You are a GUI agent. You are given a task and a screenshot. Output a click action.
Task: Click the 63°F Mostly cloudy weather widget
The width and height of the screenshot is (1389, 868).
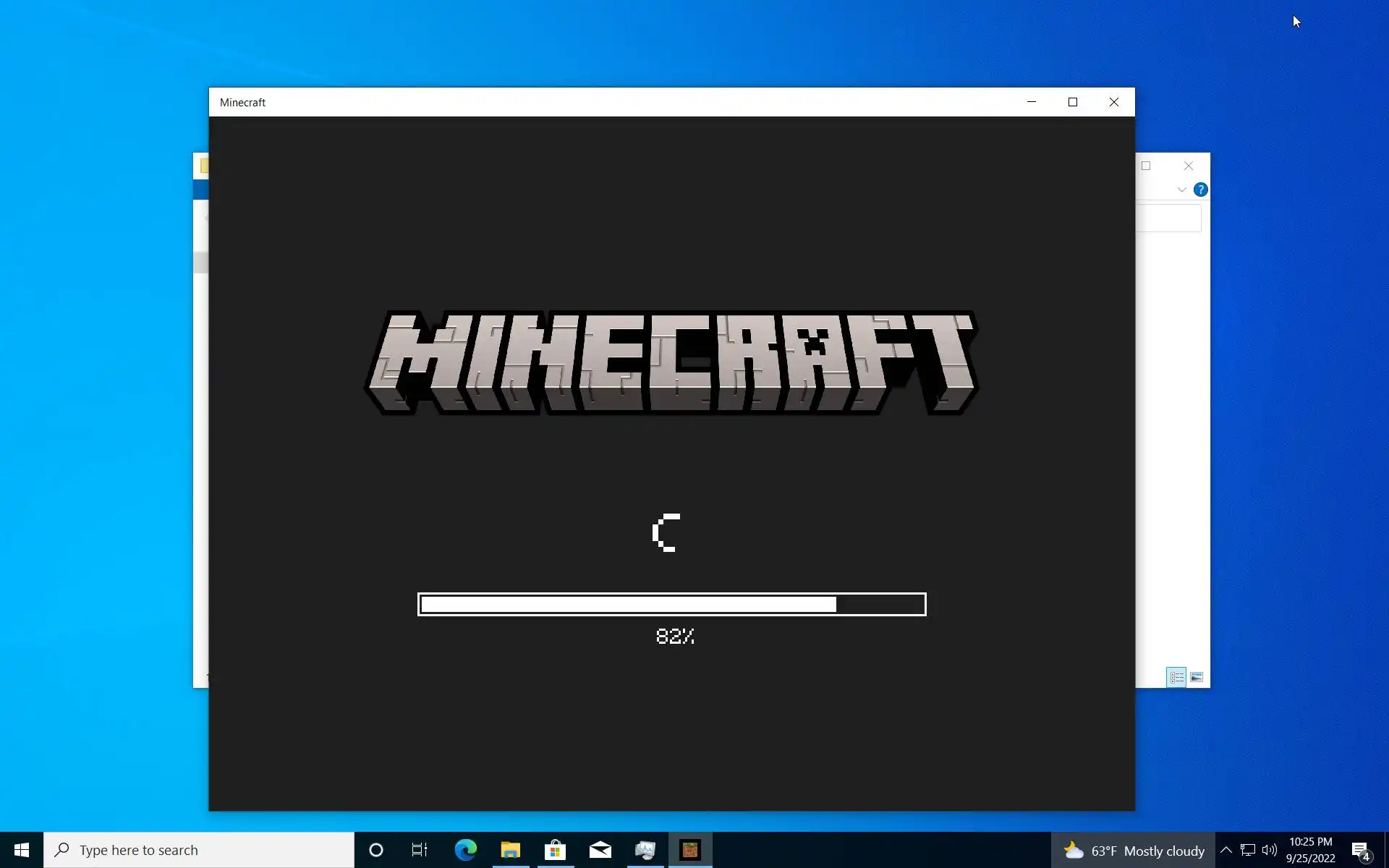click(1134, 851)
